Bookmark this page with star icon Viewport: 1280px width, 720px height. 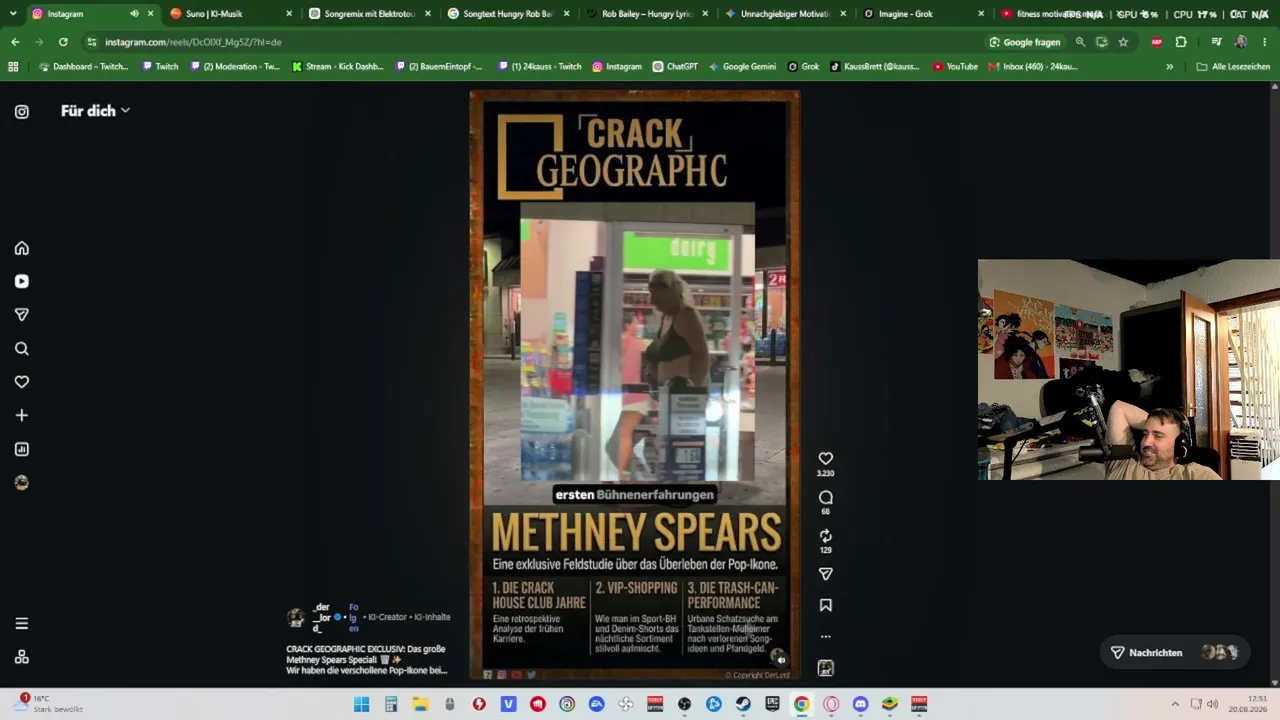[1123, 42]
